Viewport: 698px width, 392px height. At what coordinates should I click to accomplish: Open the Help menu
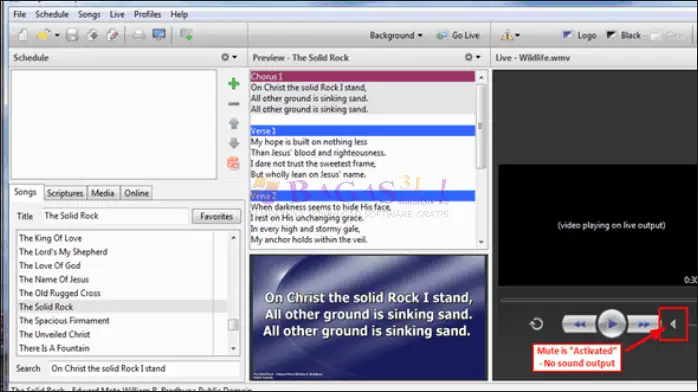[179, 14]
